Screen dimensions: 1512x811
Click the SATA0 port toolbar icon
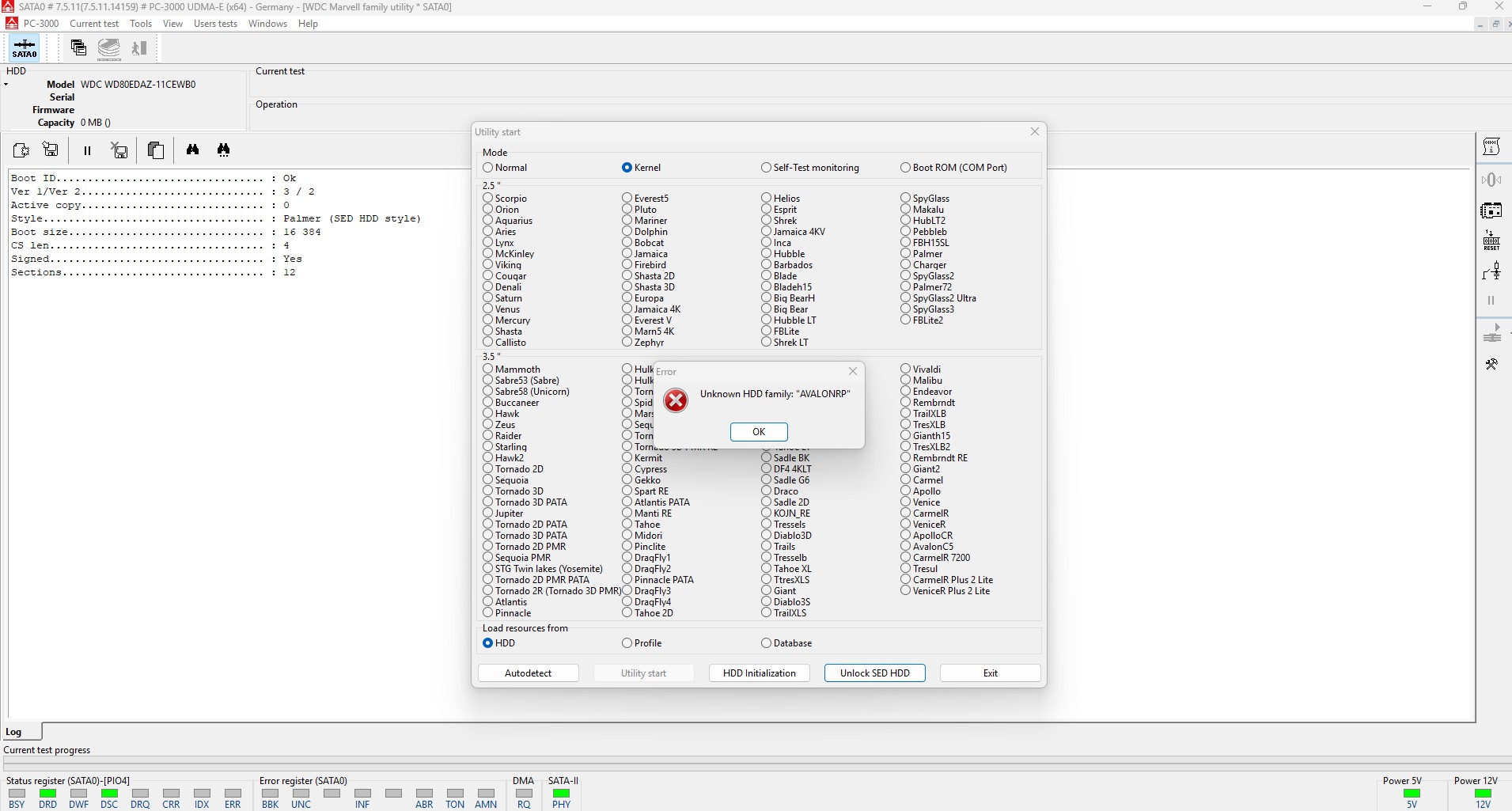(25, 47)
